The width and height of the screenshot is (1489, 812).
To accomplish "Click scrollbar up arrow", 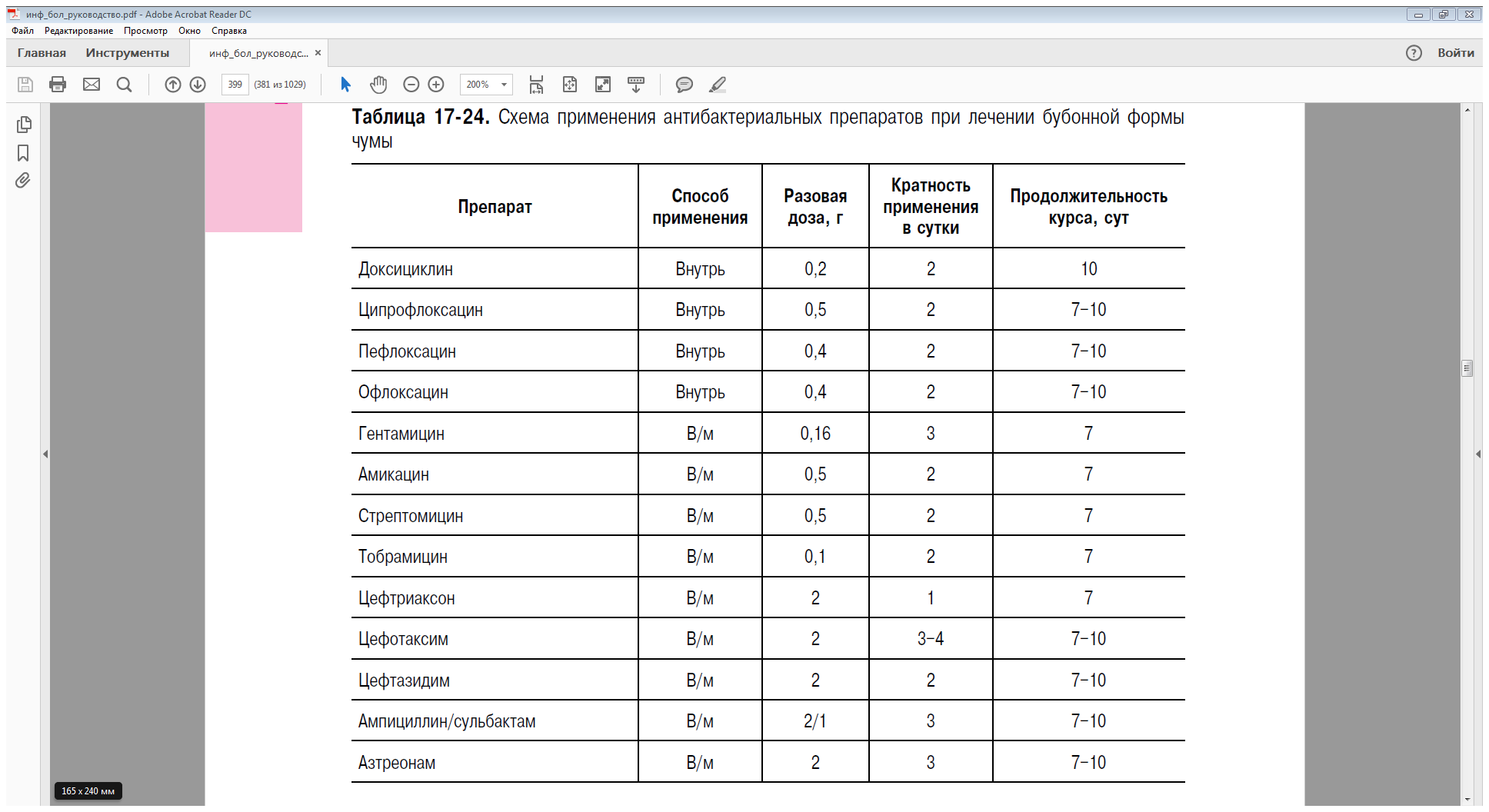I will (x=1467, y=110).
